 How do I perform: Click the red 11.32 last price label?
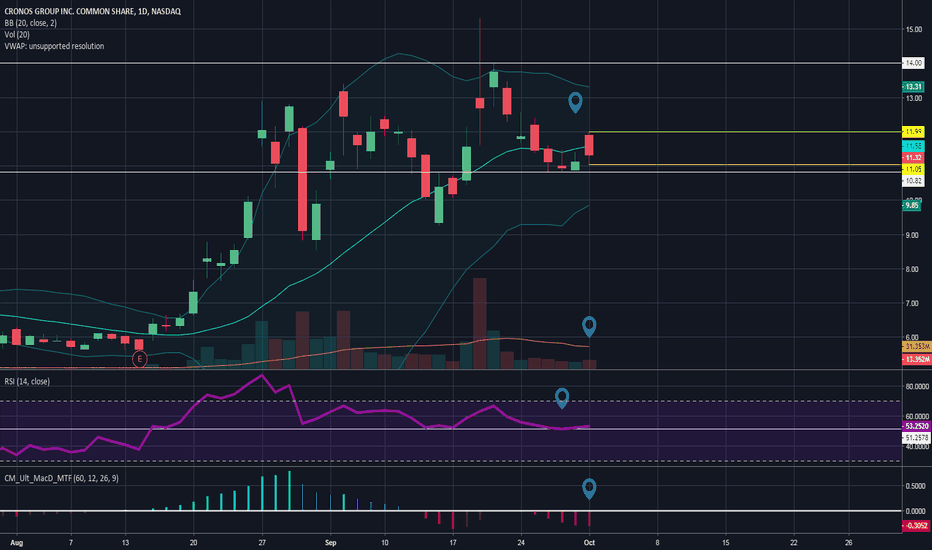(914, 158)
